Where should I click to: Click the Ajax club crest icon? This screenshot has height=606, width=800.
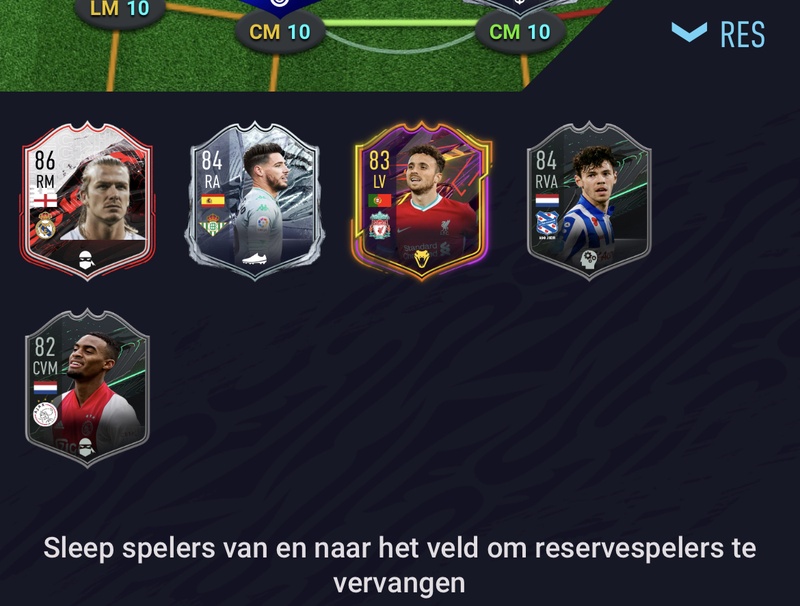45,414
